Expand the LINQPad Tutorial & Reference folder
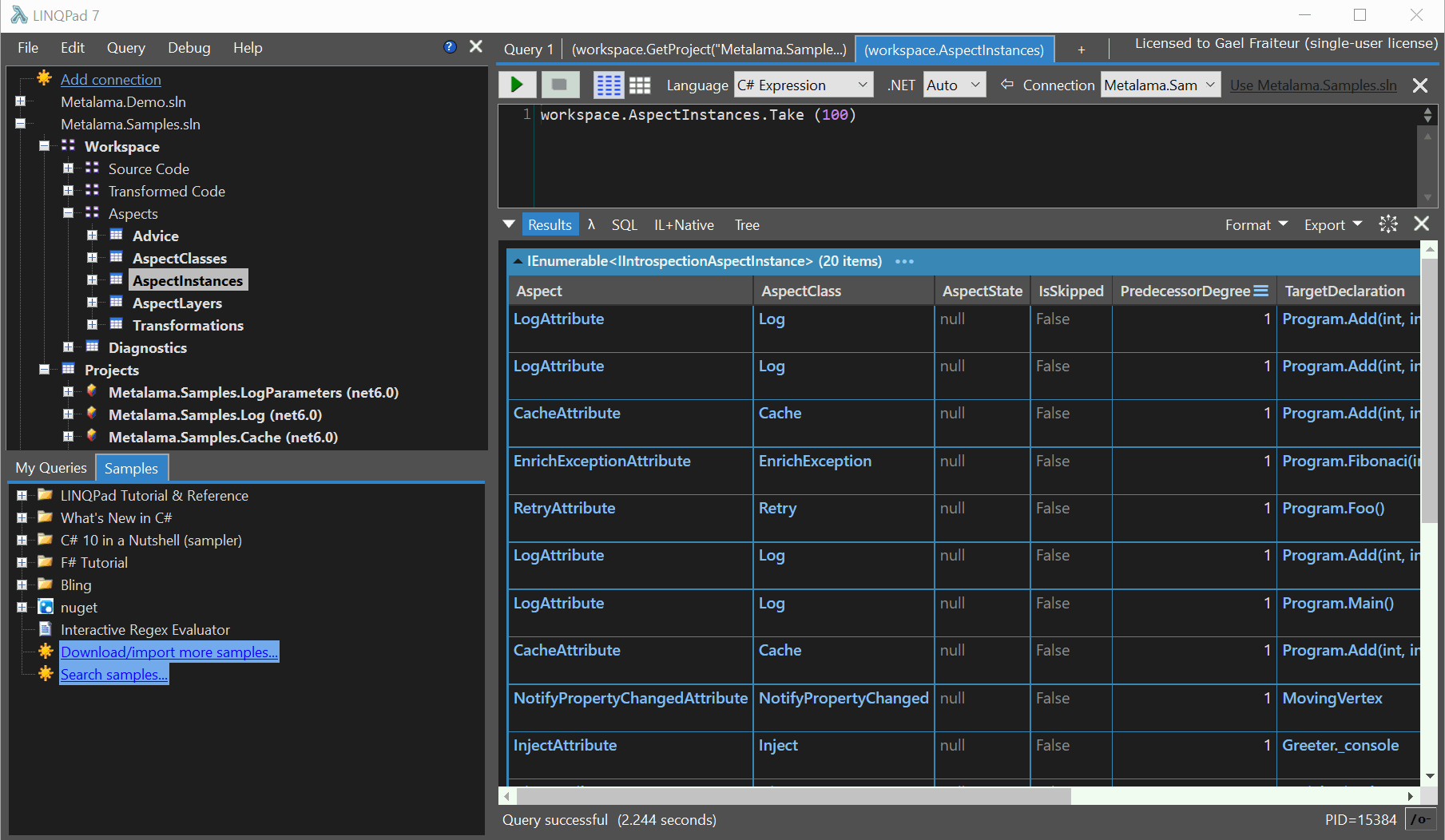Screen dimensions: 1445x840 click(22, 495)
